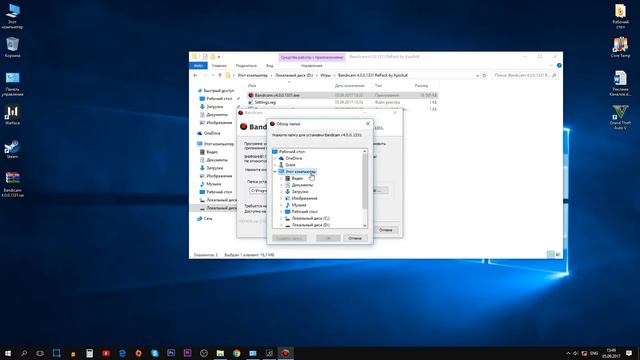Viewport: 640px width, 360px height.
Task: Expand Видео node in browse dialog
Action: (x=281, y=178)
